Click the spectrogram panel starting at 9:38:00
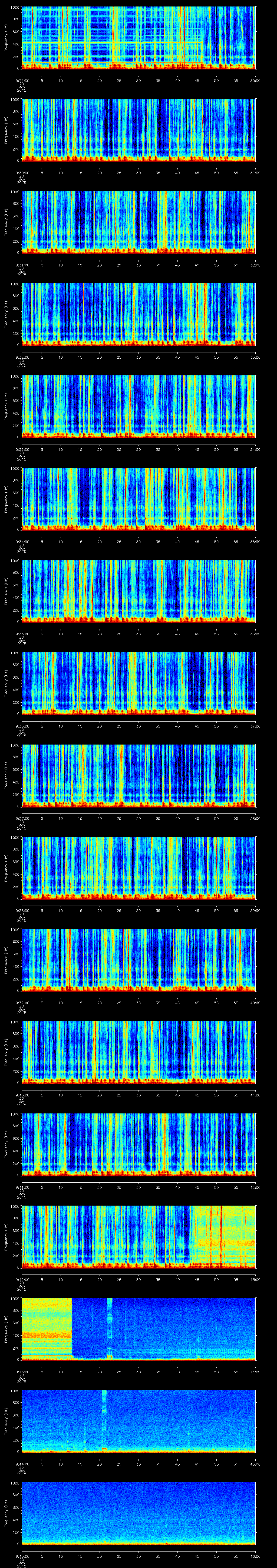The width and height of the screenshot is (277, 1568). pyautogui.click(x=139, y=868)
